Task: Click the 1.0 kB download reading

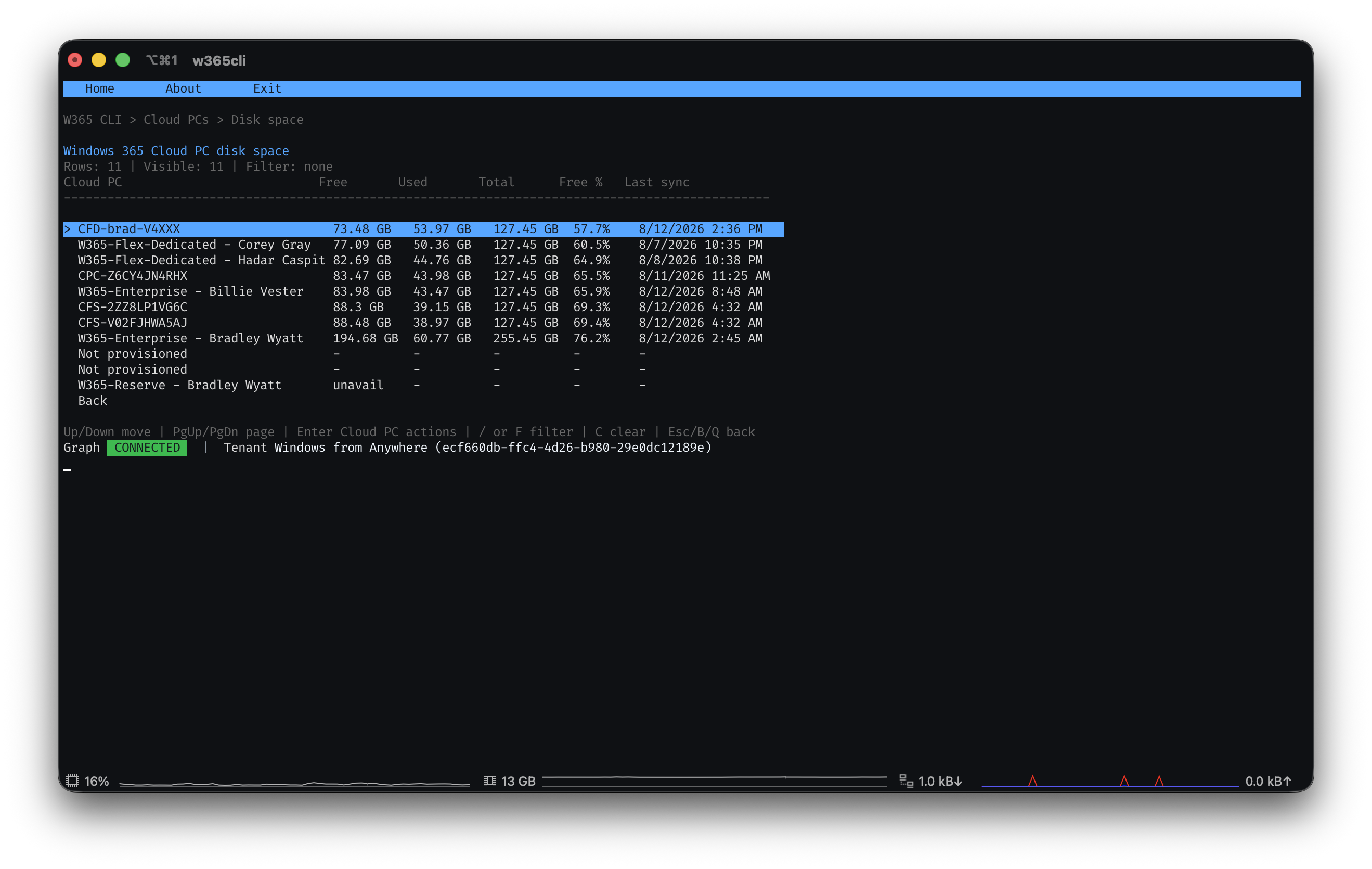Action: [940, 781]
